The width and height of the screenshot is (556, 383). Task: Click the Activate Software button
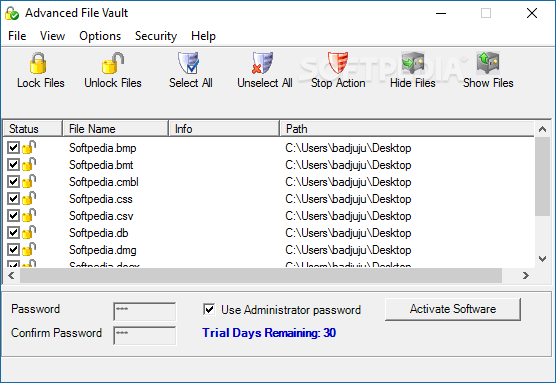pos(453,309)
